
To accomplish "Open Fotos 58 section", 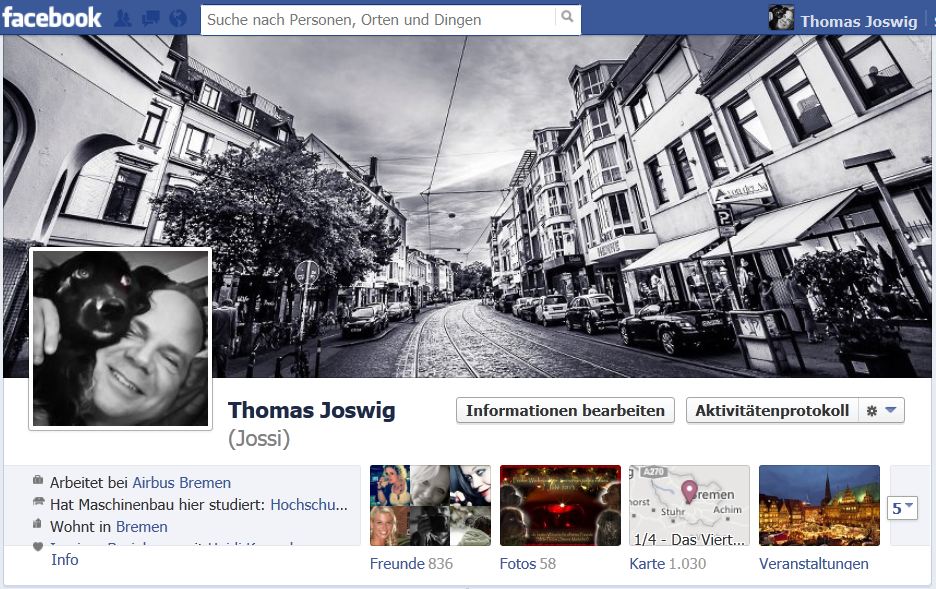I will pos(528,563).
